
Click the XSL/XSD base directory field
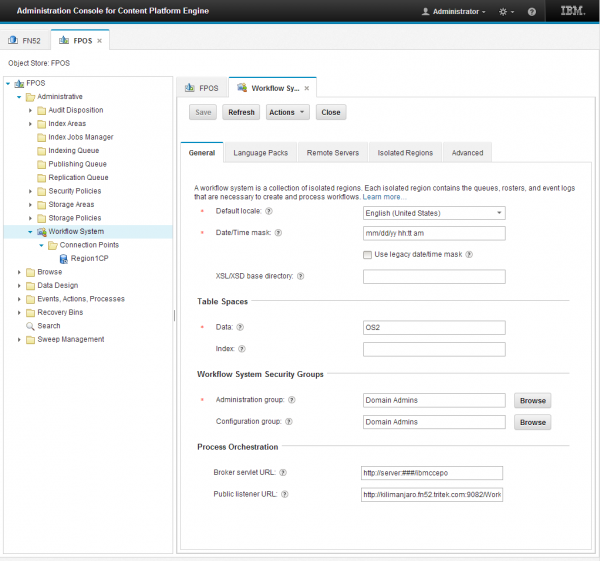tap(434, 277)
